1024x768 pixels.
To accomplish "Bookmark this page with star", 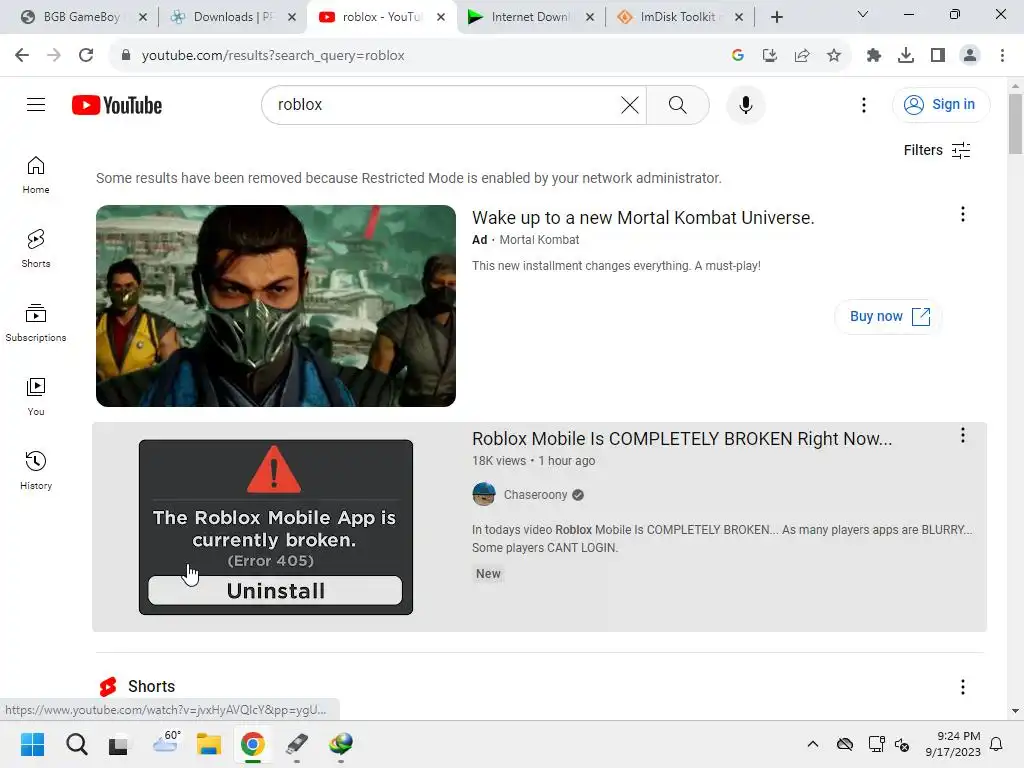I will pos(834,56).
